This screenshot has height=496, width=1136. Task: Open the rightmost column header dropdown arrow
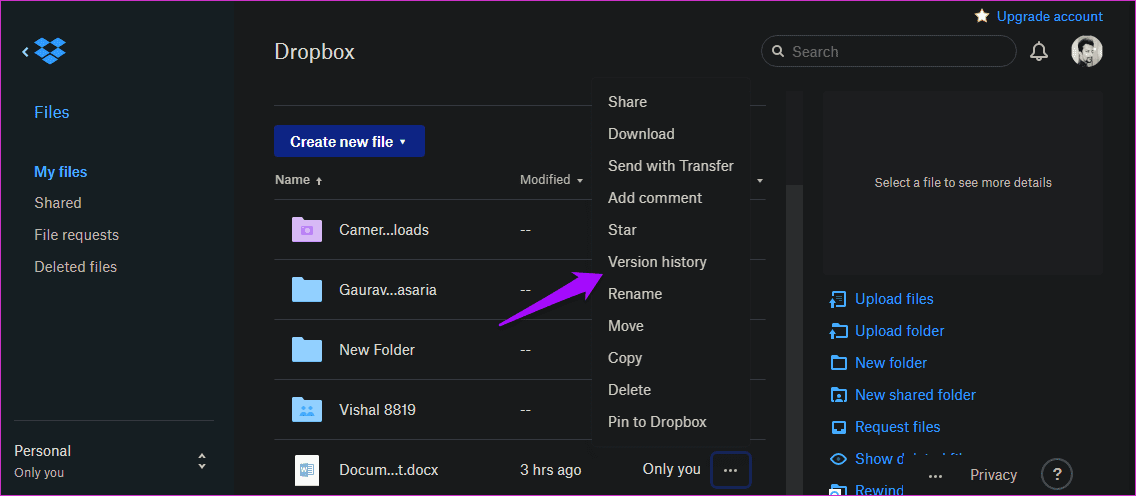click(x=760, y=180)
